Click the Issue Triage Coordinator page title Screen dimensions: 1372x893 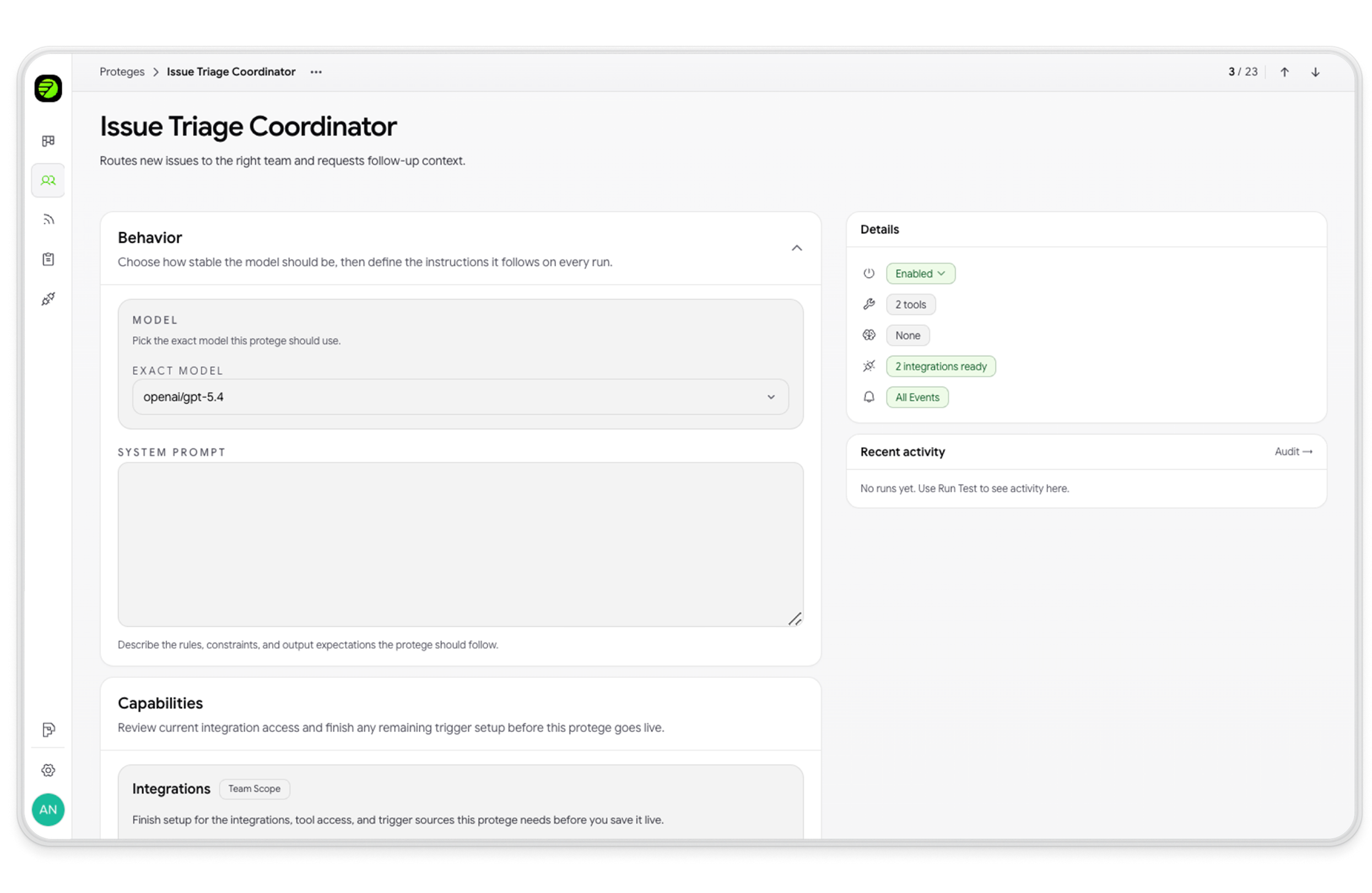pyautogui.click(x=249, y=126)
